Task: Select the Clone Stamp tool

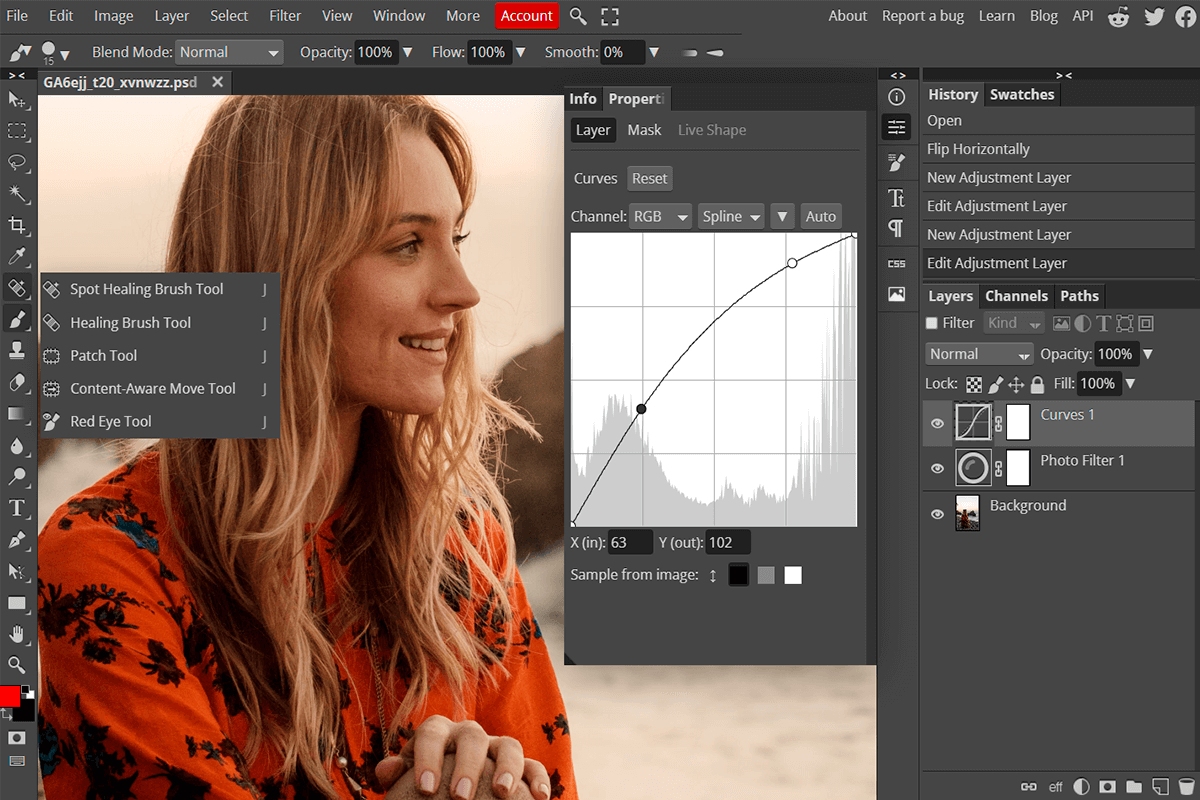Action: 17,351
